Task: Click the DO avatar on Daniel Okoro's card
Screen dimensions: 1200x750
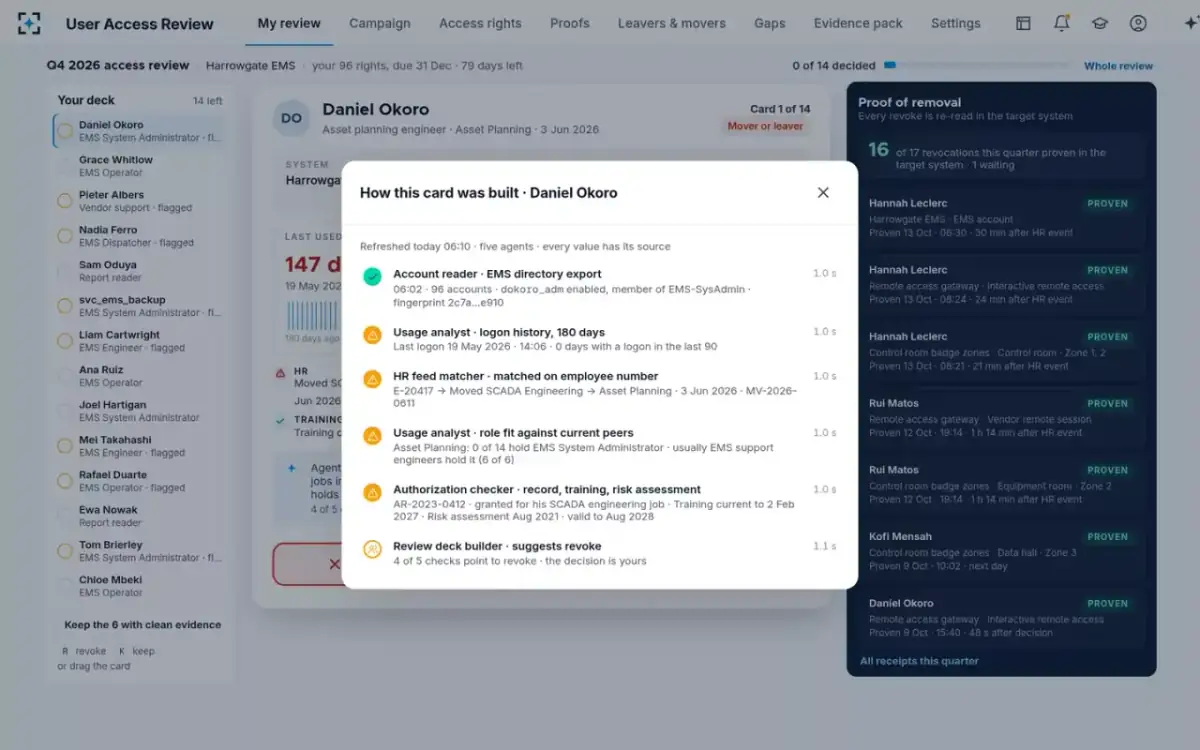Action: [291, 118]
